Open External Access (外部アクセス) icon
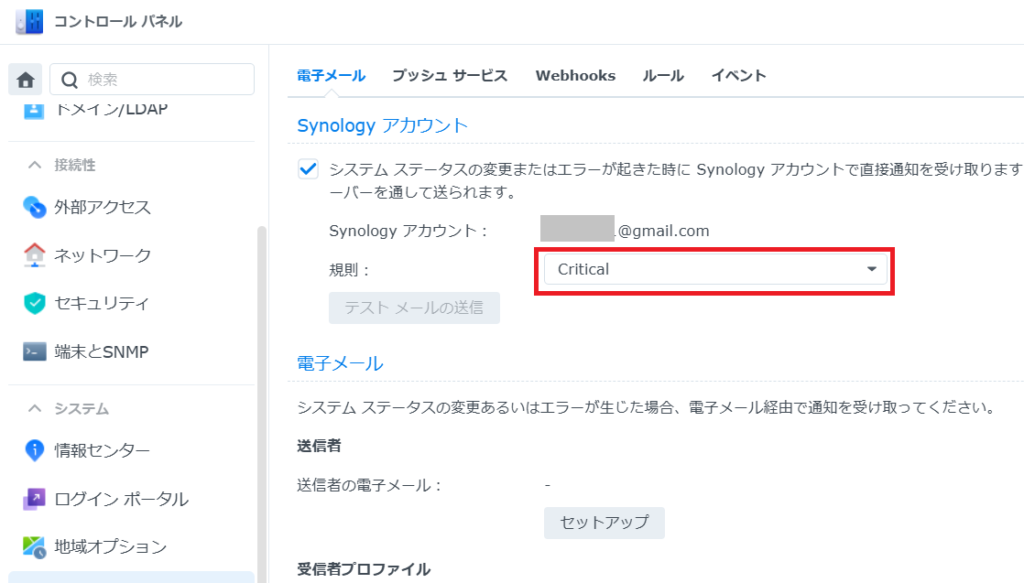This screenshot has height=583, width=1024. [x=35, y=207]
